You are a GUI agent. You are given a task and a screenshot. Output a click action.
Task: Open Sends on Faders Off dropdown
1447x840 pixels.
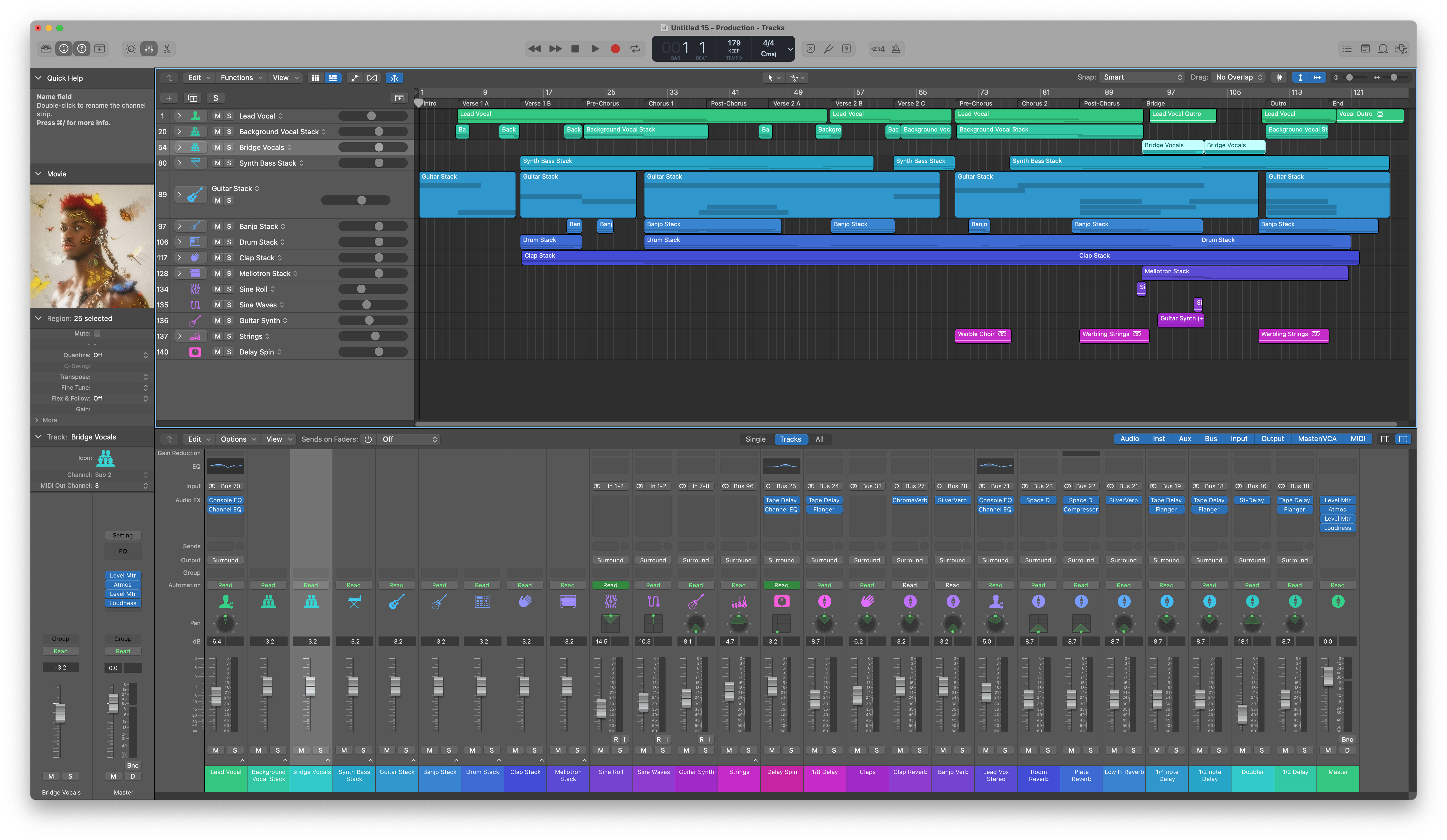click(409, 439)
